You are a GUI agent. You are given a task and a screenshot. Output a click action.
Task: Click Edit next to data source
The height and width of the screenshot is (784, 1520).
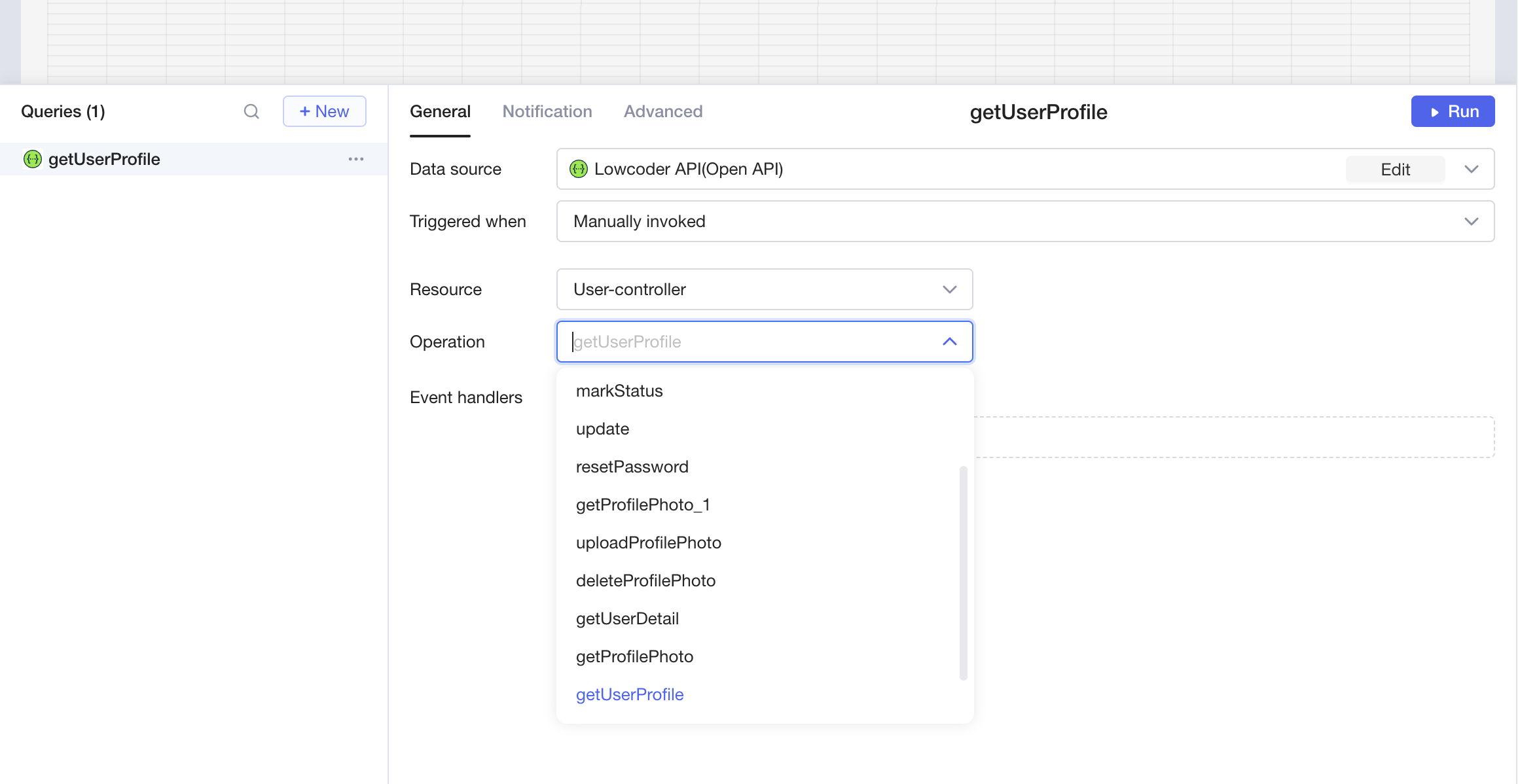tap(1394, 169)
